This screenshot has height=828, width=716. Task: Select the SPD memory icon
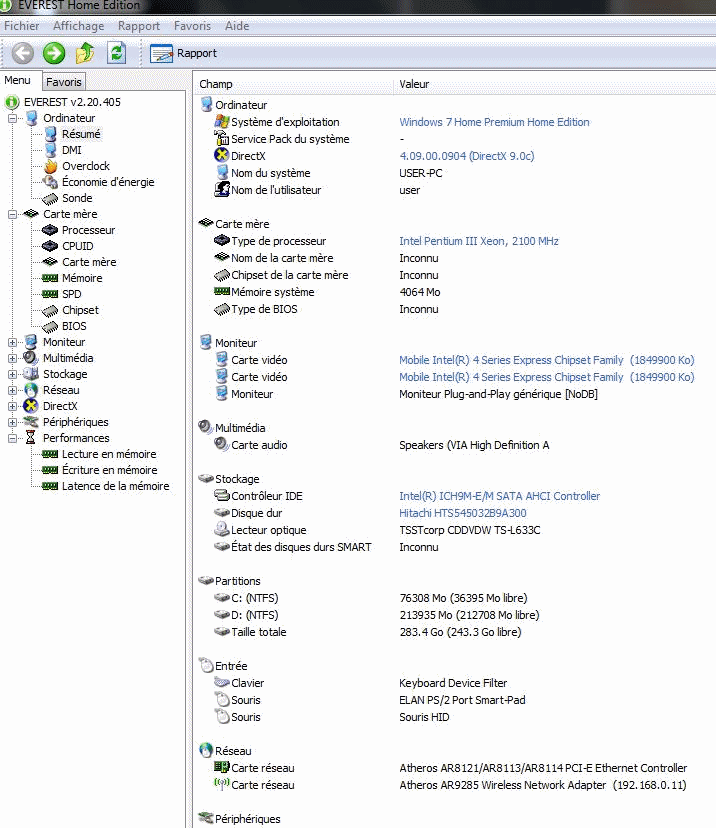click(x=50, y=294)
